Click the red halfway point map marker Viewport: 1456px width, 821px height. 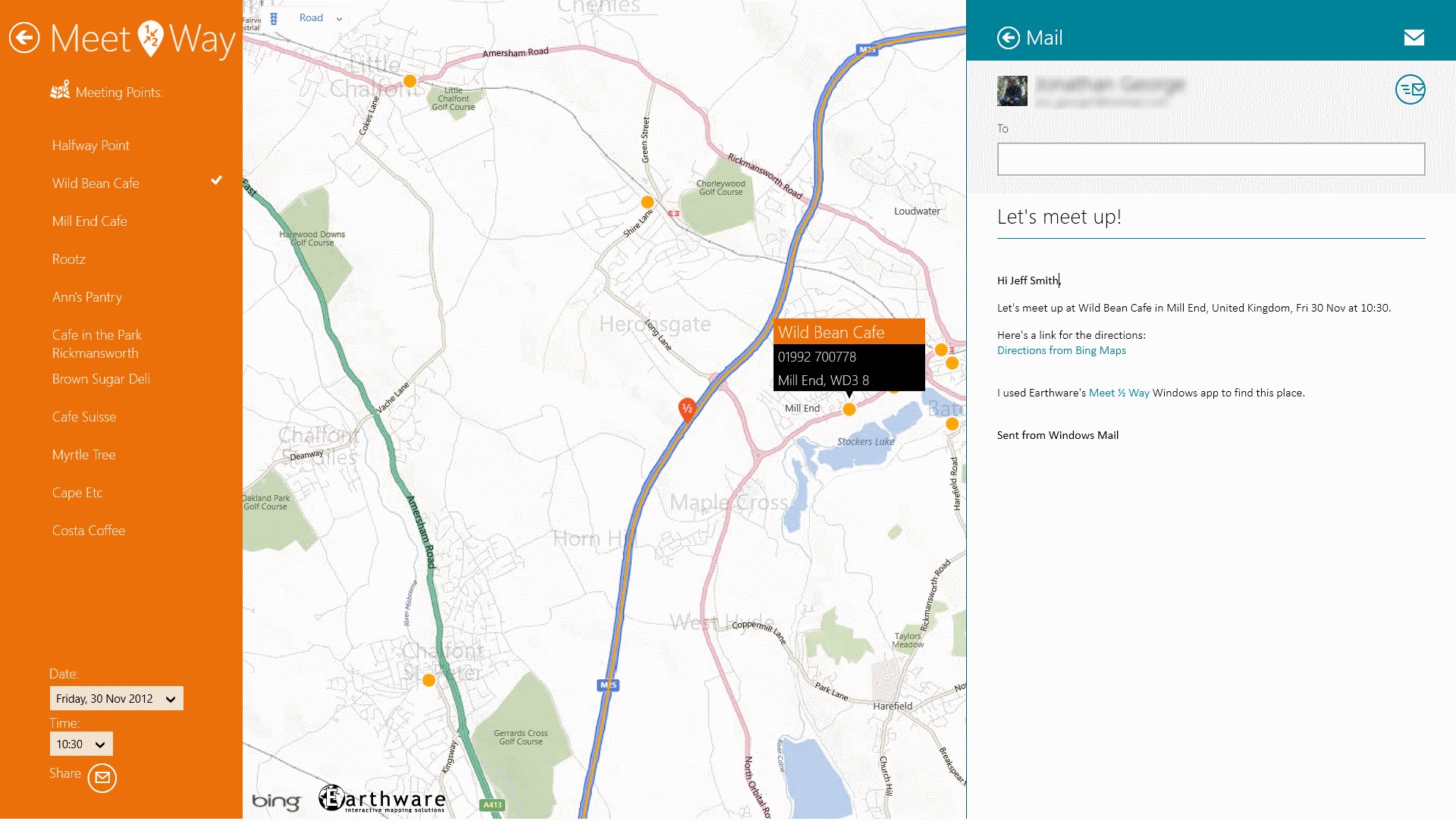coord(686,409)
